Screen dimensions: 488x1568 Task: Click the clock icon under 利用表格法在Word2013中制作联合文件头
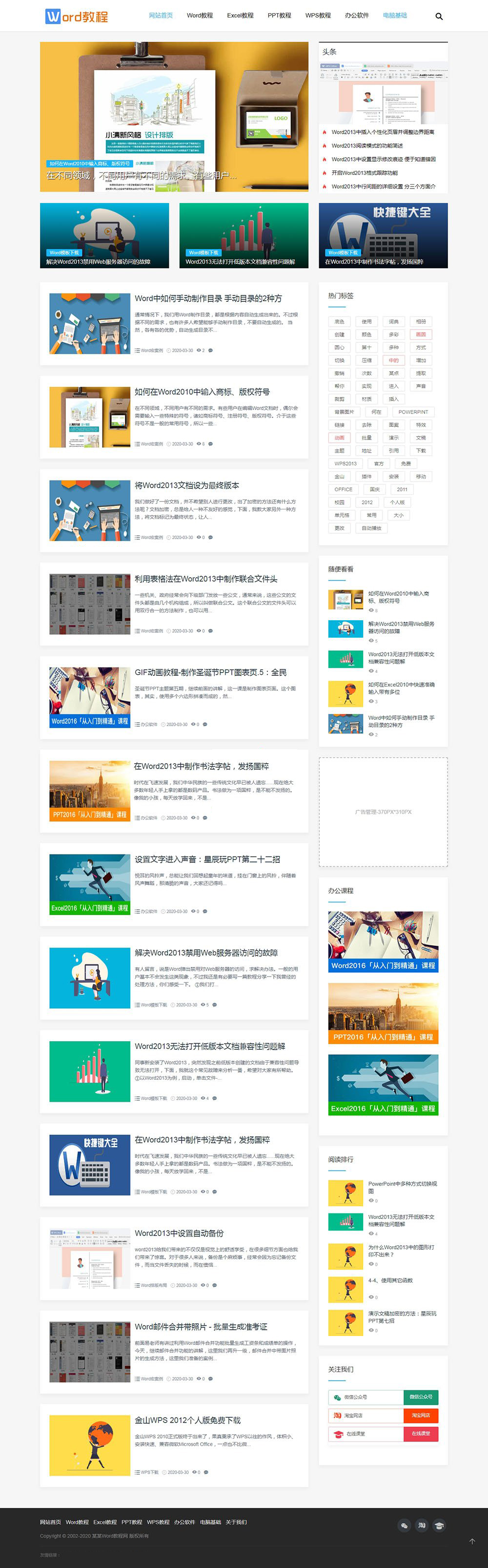(168, 630)
